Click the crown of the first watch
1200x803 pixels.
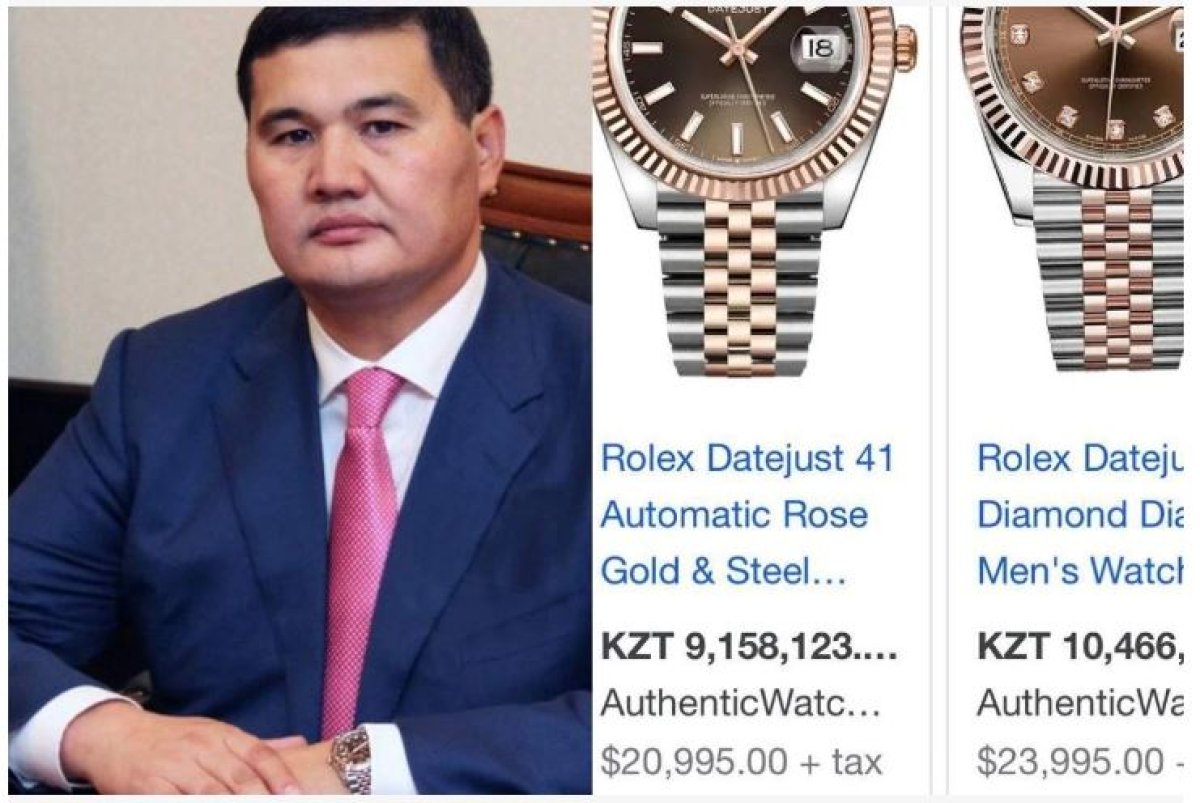[906, 46]
